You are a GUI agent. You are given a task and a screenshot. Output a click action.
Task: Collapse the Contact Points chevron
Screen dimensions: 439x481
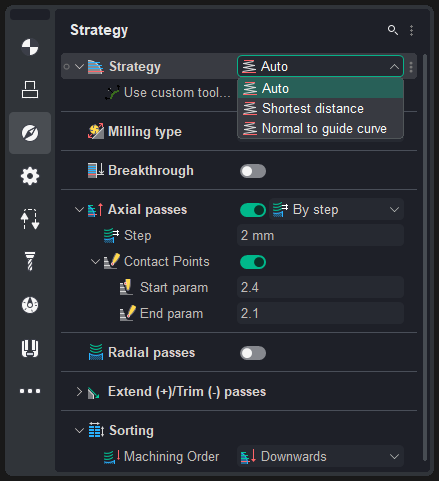(95, 262)
